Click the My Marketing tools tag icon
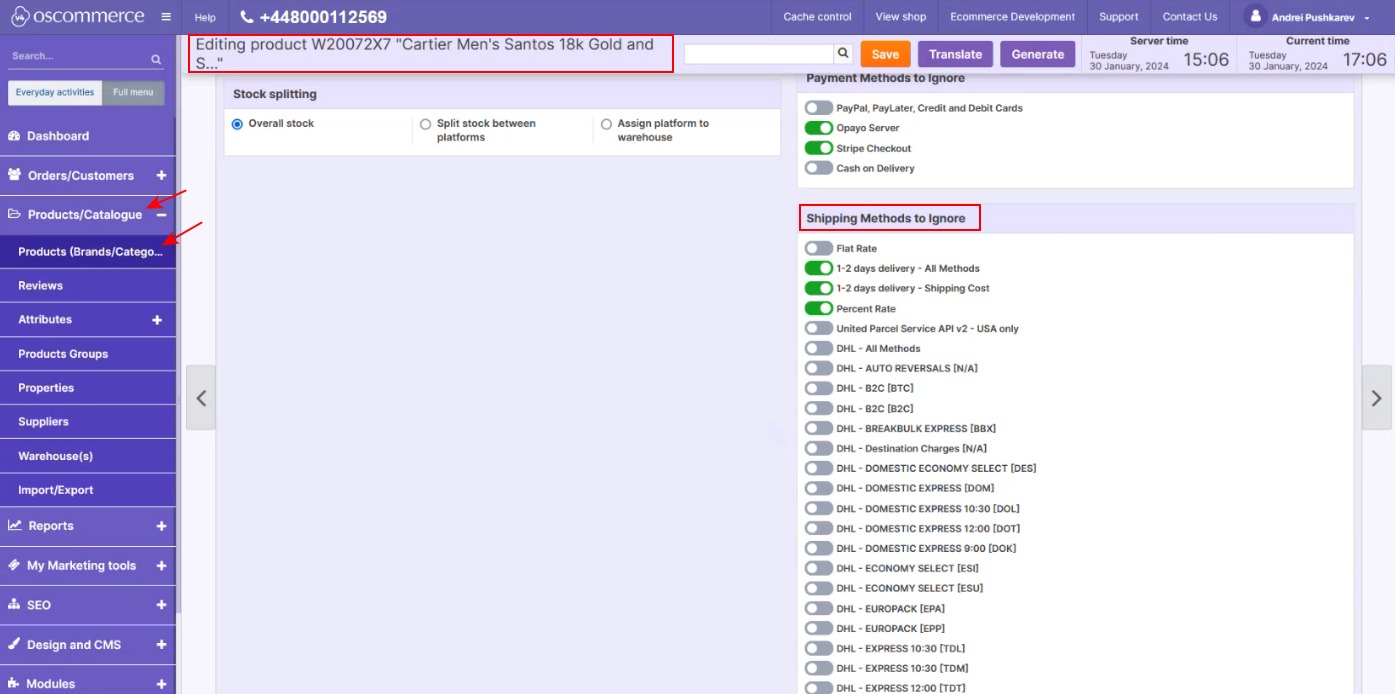This screenshot has height=694, width=1395. pyautogui.click(x=14, y=565)
